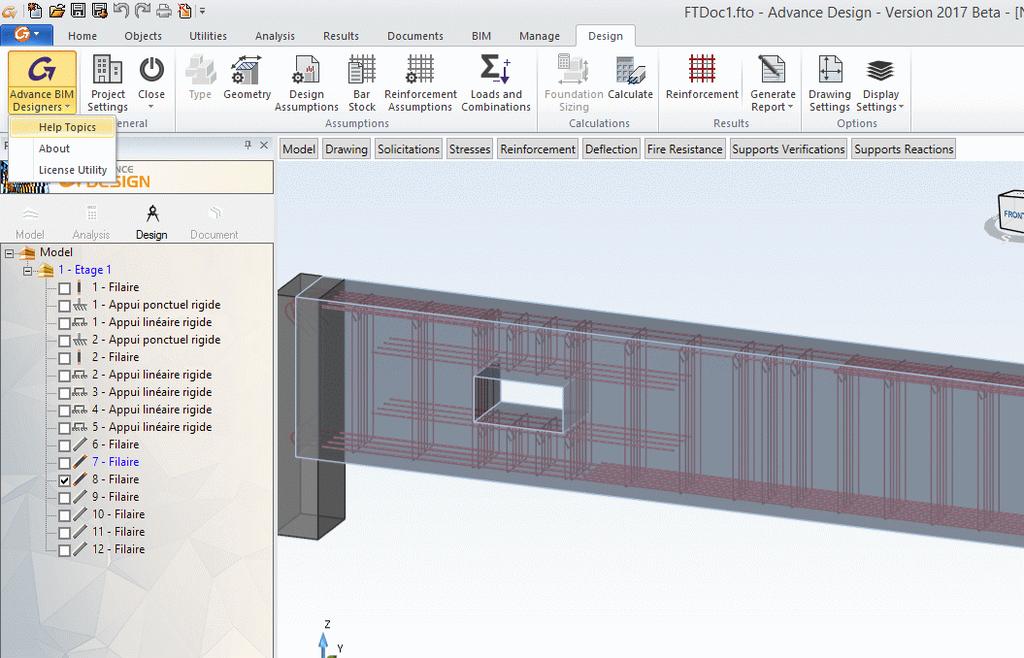Click the Fire Resistance view button
This screenshot has height=658, width=1024.
(x=684, y=149)
